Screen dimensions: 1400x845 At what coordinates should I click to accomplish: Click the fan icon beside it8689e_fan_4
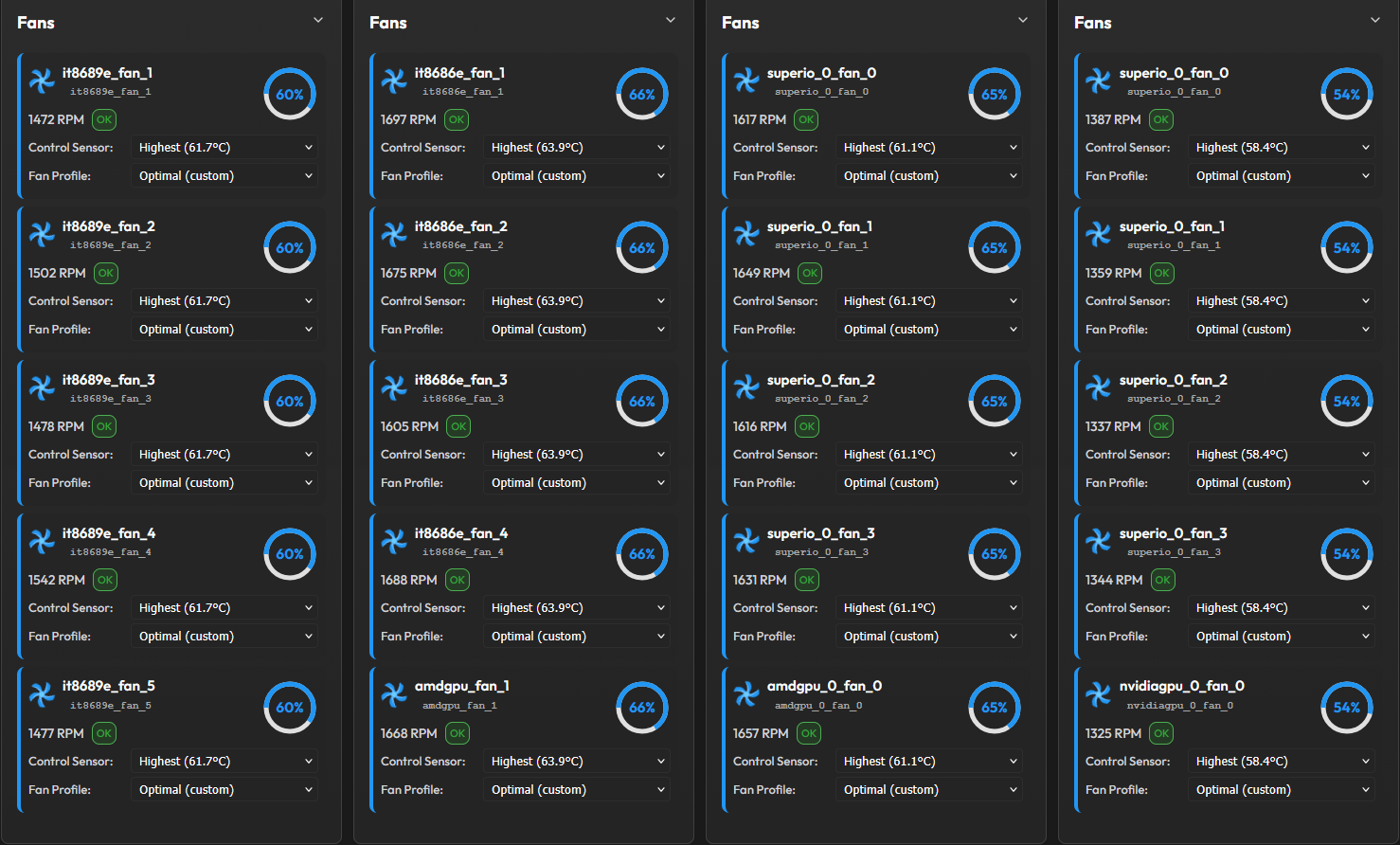[42, 542]
